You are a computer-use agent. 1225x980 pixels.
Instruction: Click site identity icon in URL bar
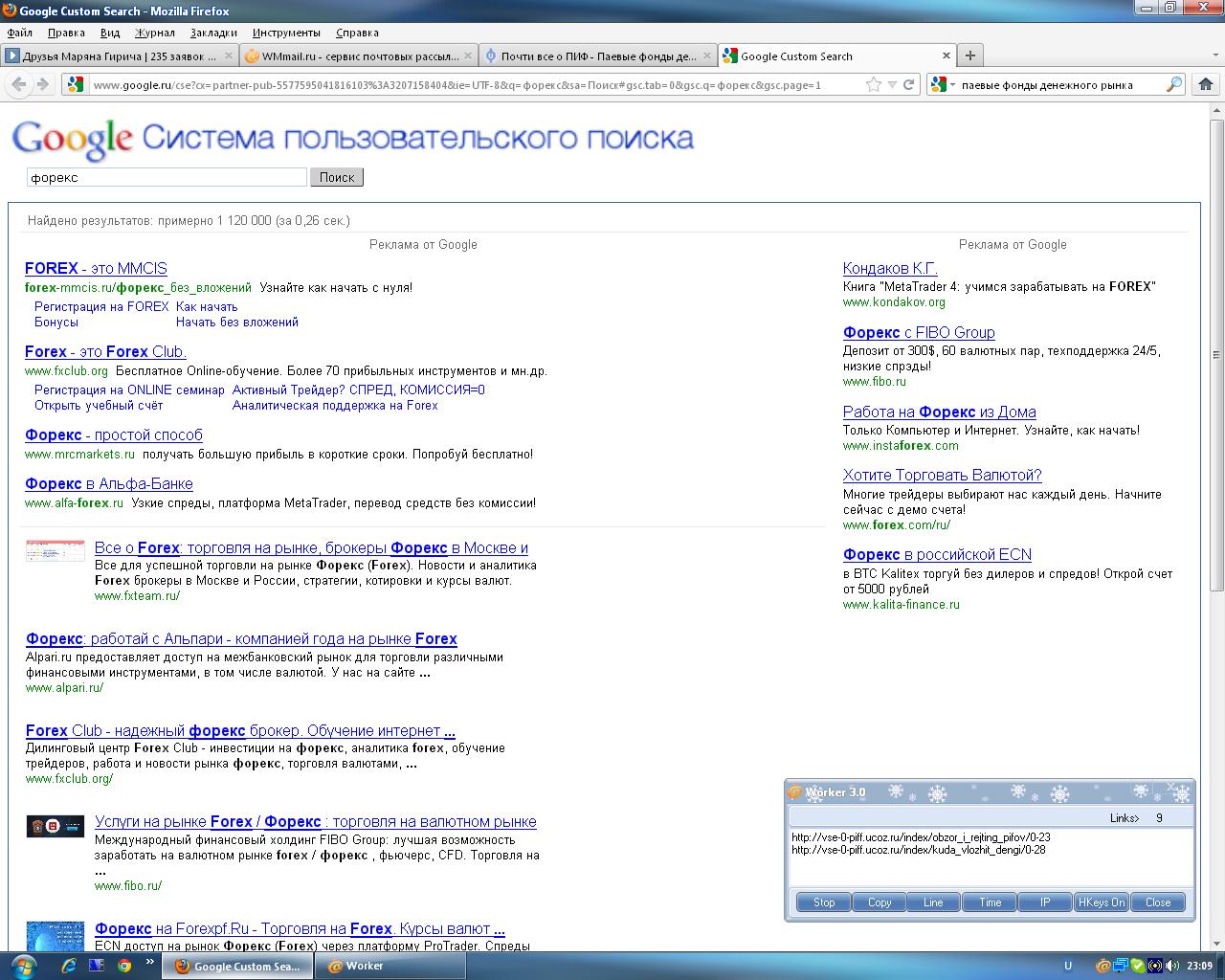pyautogui.click(x=76, y=84)
